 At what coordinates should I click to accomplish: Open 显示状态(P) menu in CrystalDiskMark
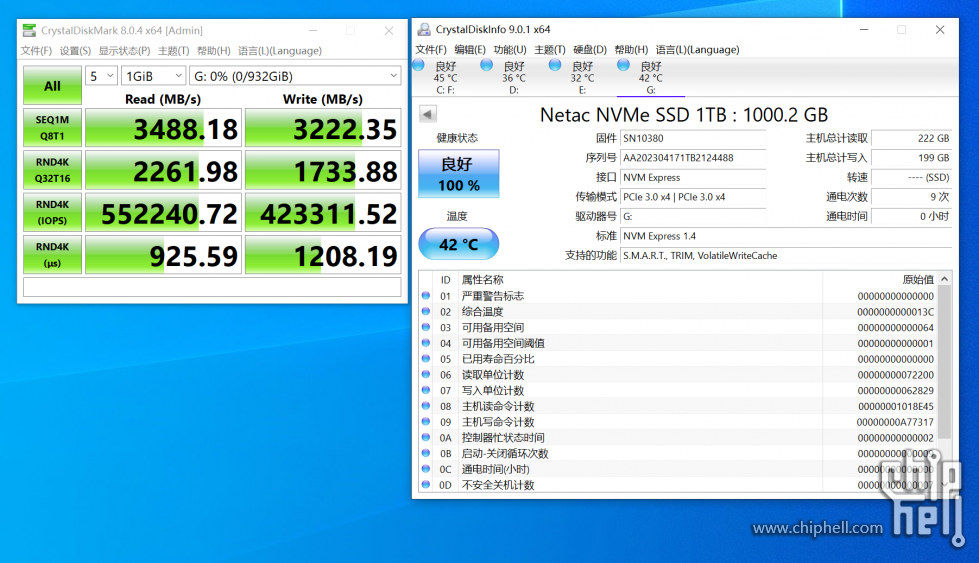tap(124, 51)
